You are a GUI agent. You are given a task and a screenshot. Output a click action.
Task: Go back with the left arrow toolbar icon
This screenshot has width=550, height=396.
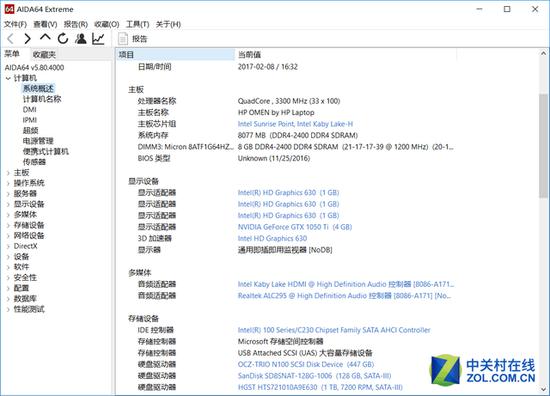(x=11, y=39)
